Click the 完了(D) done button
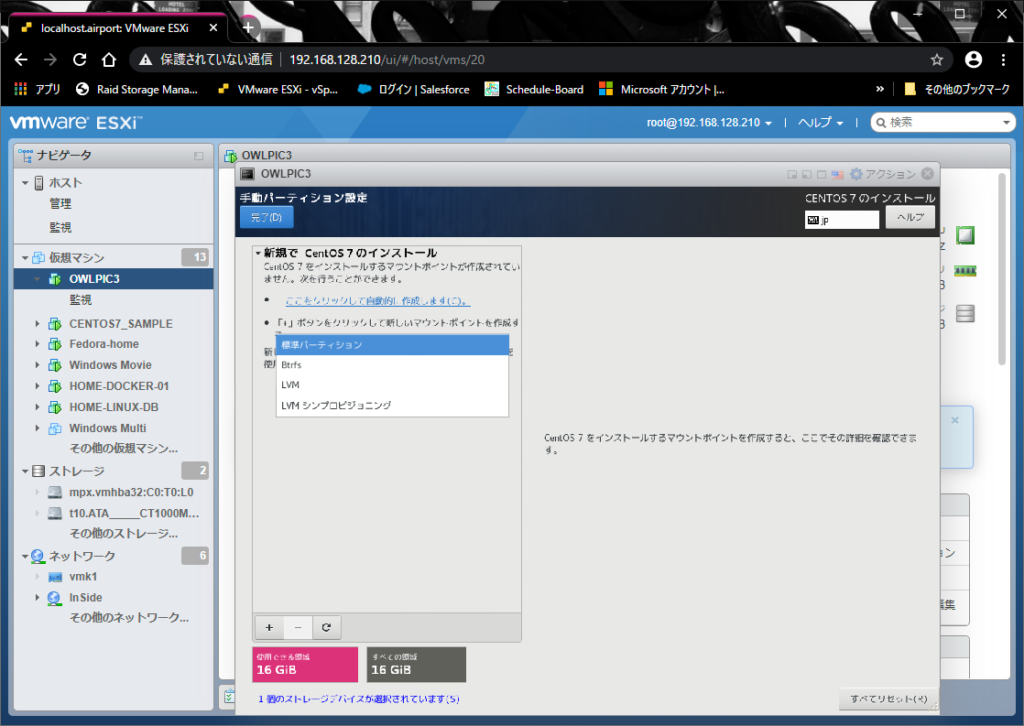 tap(266, 217)
